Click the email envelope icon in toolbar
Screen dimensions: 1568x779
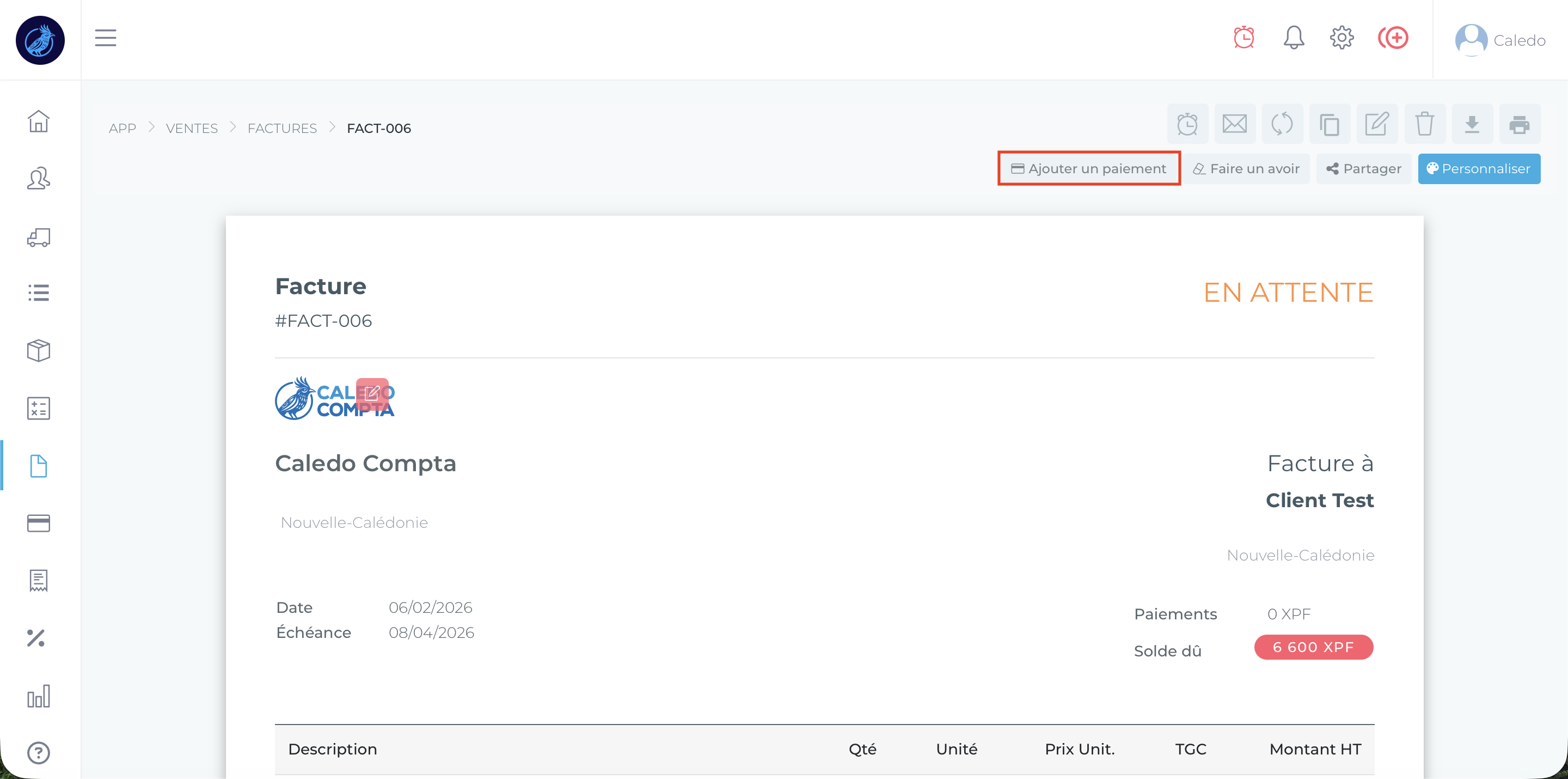1234,124
